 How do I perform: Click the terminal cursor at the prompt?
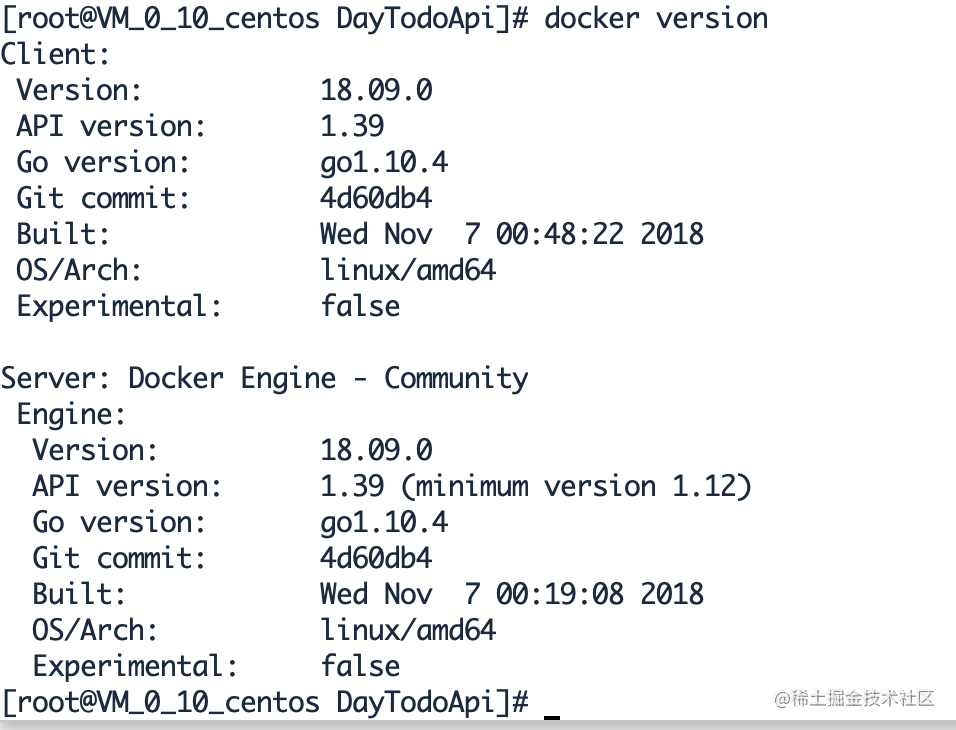(552, 716)
